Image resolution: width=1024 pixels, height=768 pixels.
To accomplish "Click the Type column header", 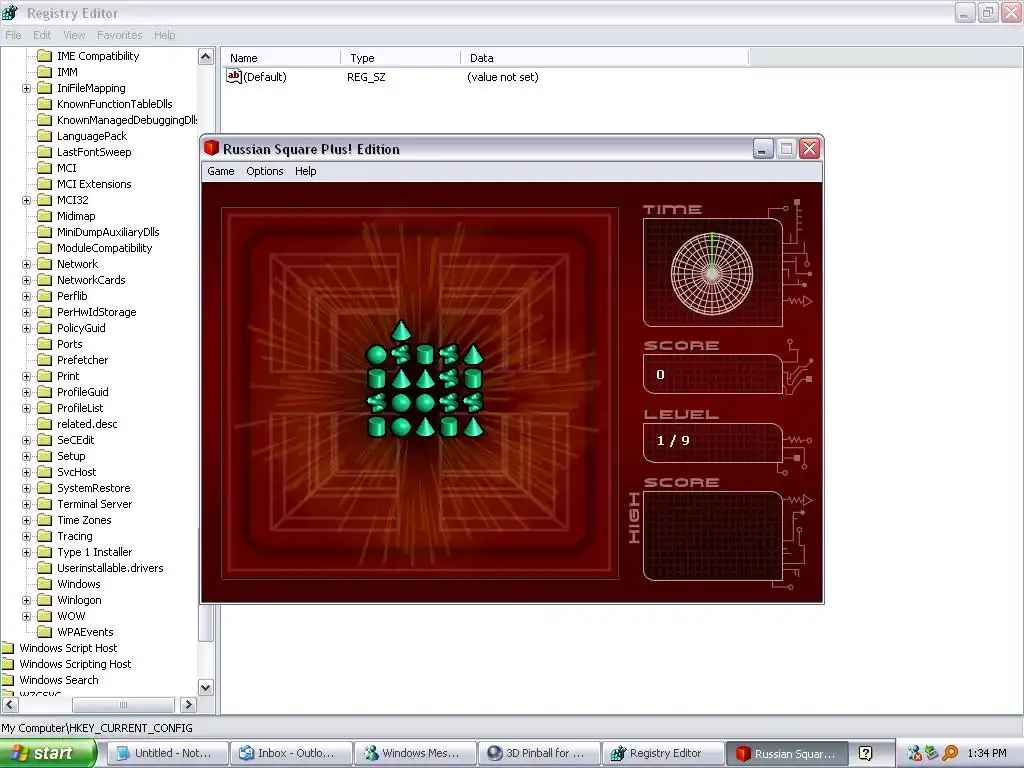I will [400, 57].
